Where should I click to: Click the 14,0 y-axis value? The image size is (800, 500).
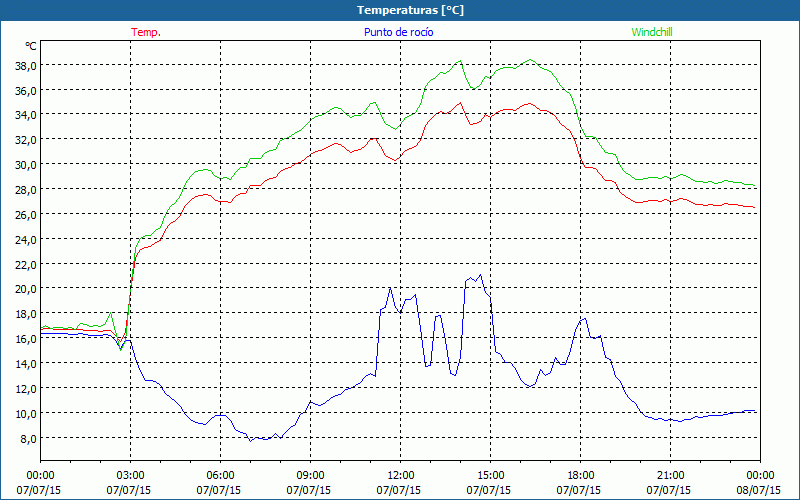pyautogui.click(x=25, y=364)
